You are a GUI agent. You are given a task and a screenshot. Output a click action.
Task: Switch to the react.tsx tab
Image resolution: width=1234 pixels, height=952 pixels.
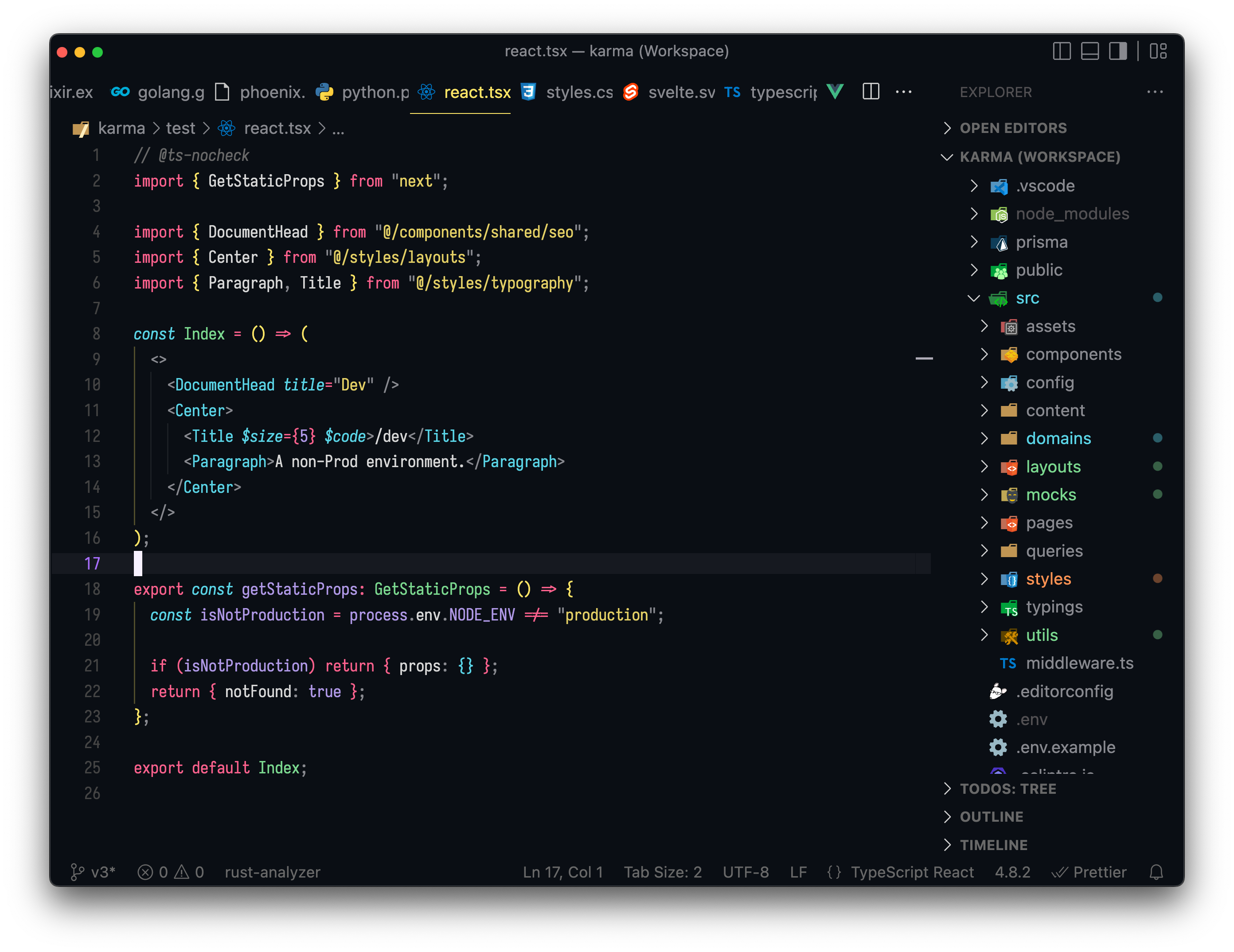click(476, 92)
